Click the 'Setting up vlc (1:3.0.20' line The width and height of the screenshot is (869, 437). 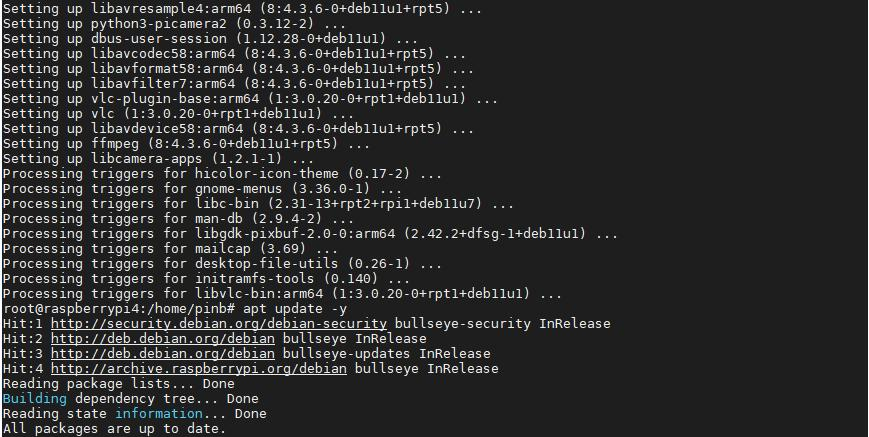coord(178,114)
